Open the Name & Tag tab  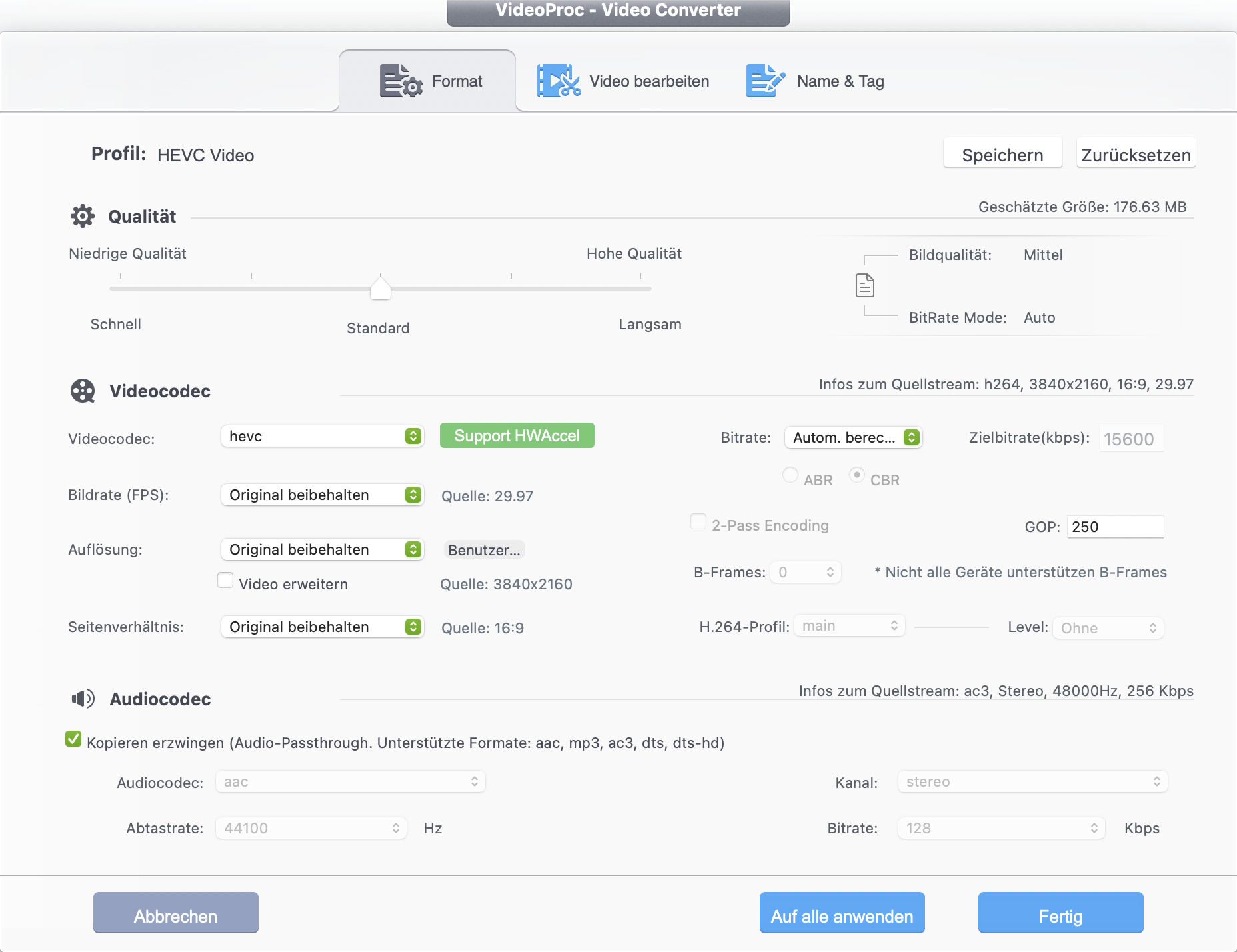click(815, 81)
